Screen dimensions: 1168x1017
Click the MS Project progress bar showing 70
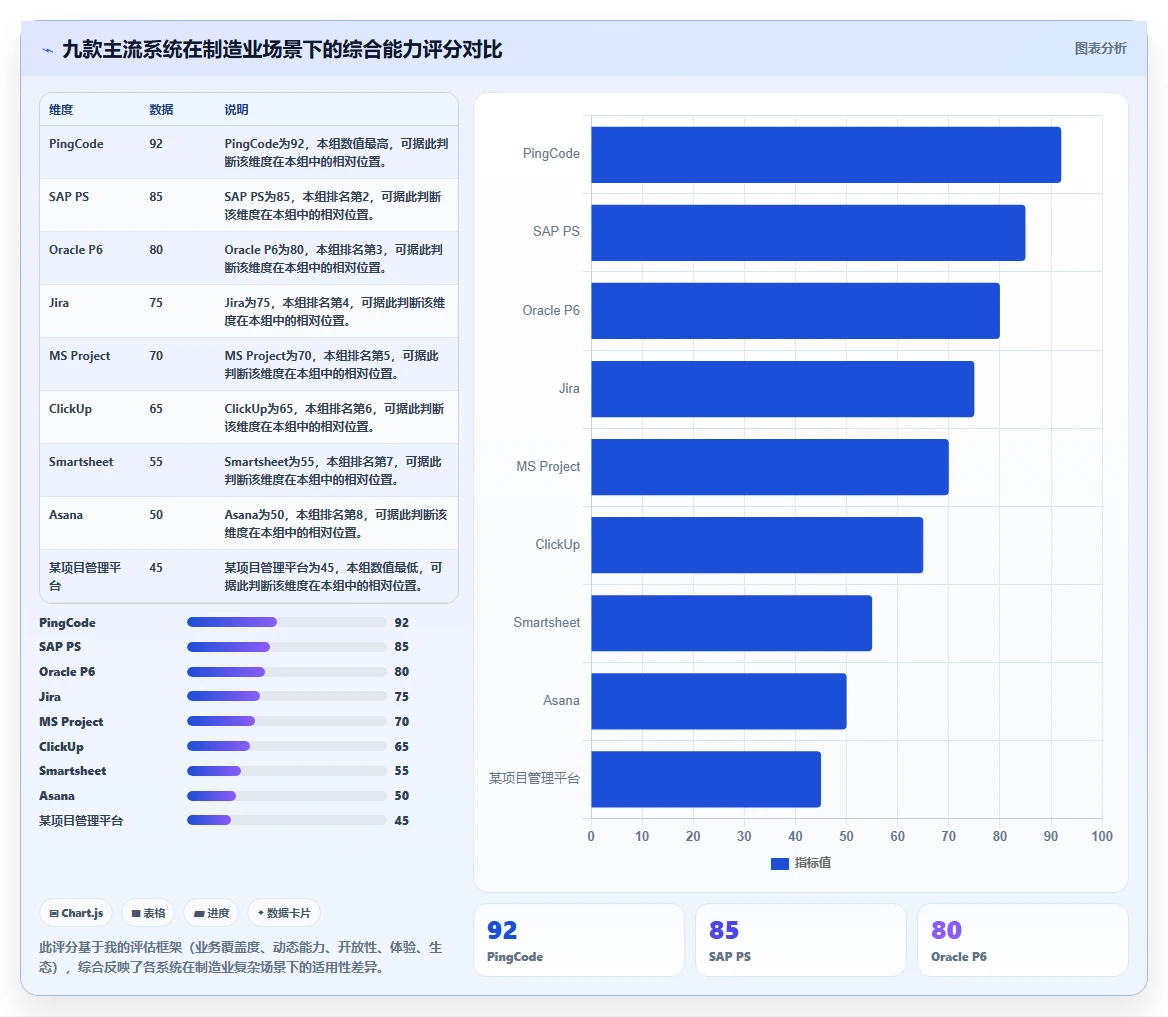pos(287,721)
